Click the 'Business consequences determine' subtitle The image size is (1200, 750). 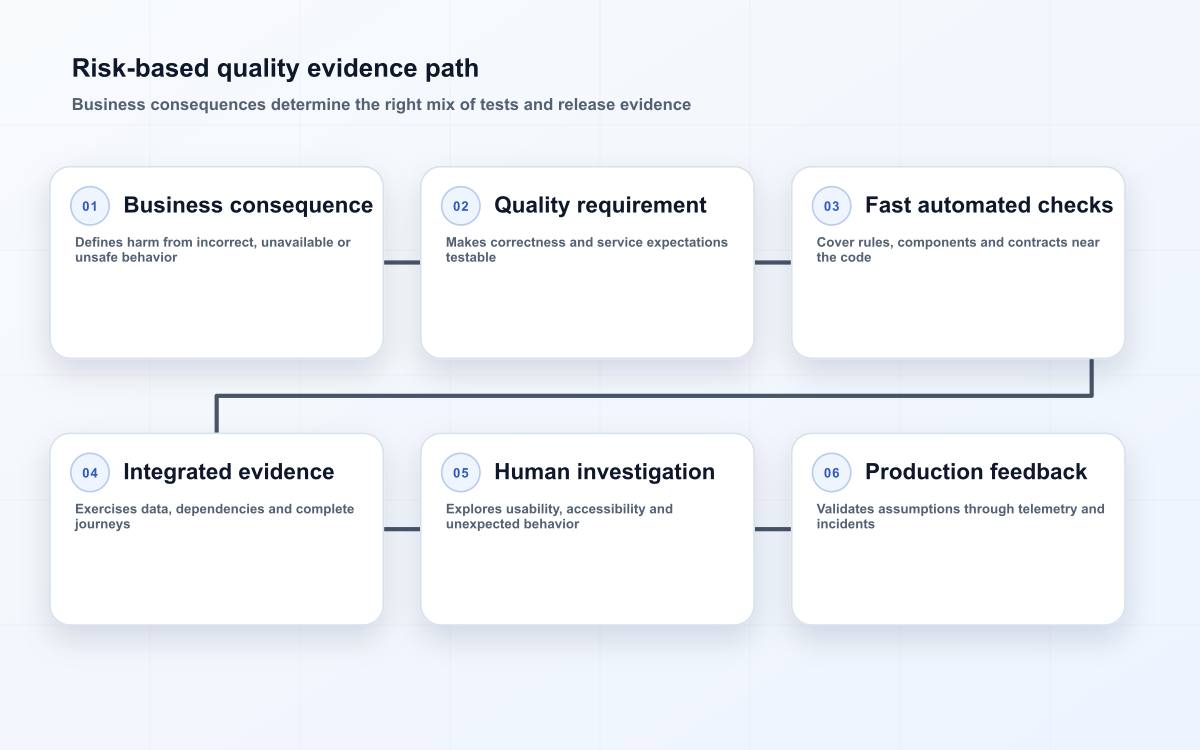[381, 104]
